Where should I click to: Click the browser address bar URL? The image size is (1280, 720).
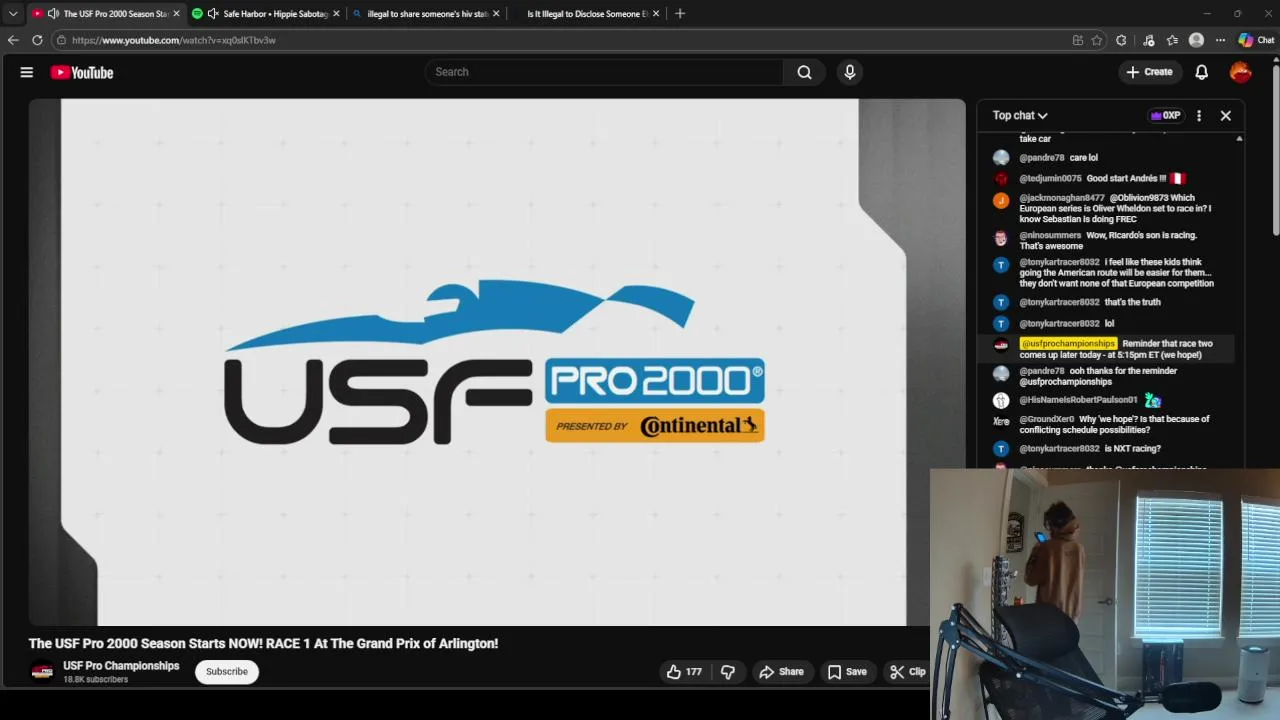(x=173, y=40)
